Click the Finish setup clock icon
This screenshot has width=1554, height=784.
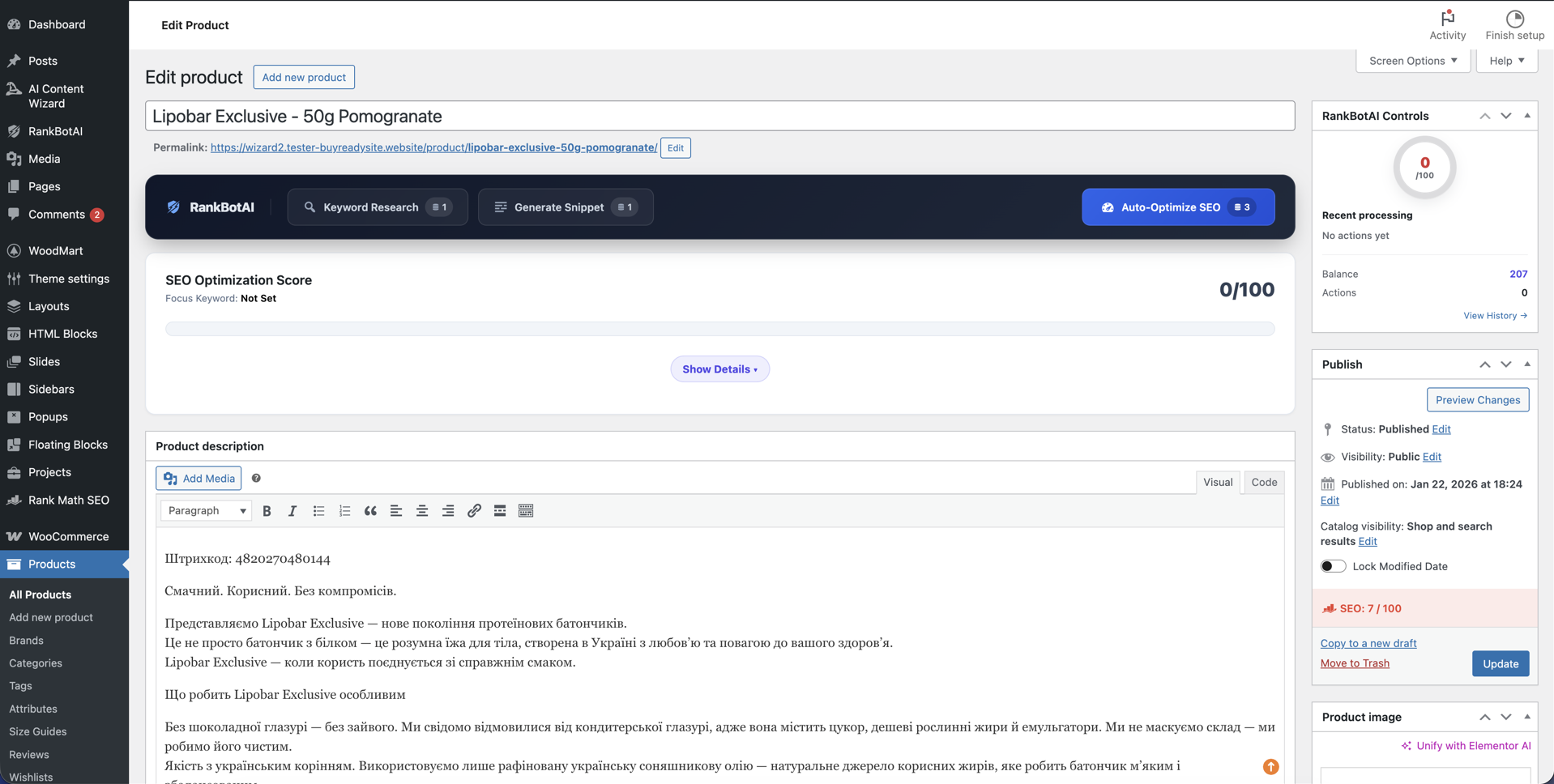[1513, 18]
